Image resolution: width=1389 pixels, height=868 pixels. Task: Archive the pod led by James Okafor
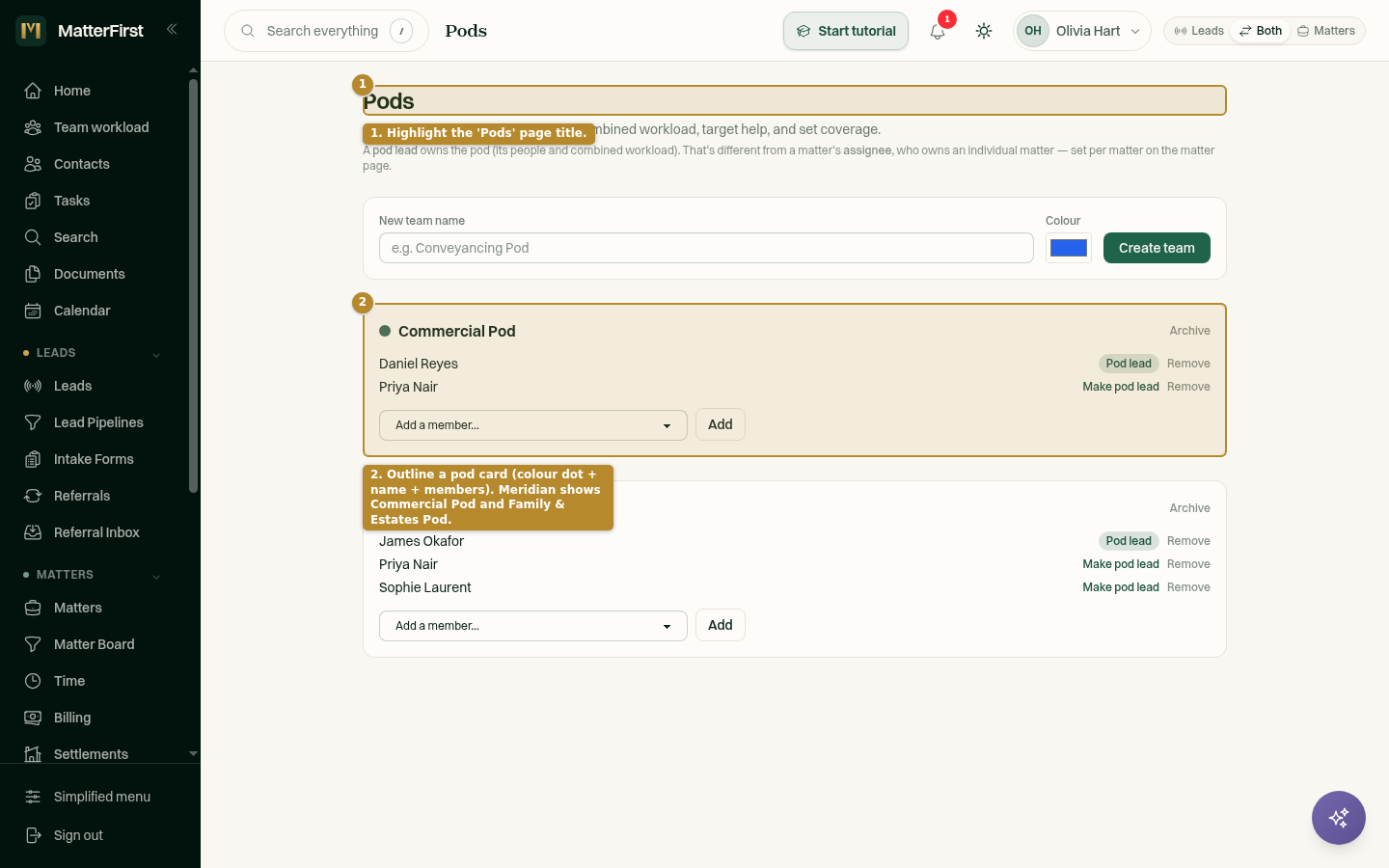pos(1189,508)
